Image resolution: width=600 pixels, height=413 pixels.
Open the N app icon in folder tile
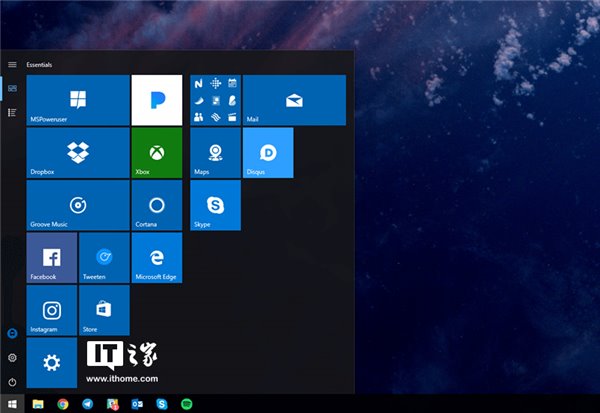pos(198,83)
